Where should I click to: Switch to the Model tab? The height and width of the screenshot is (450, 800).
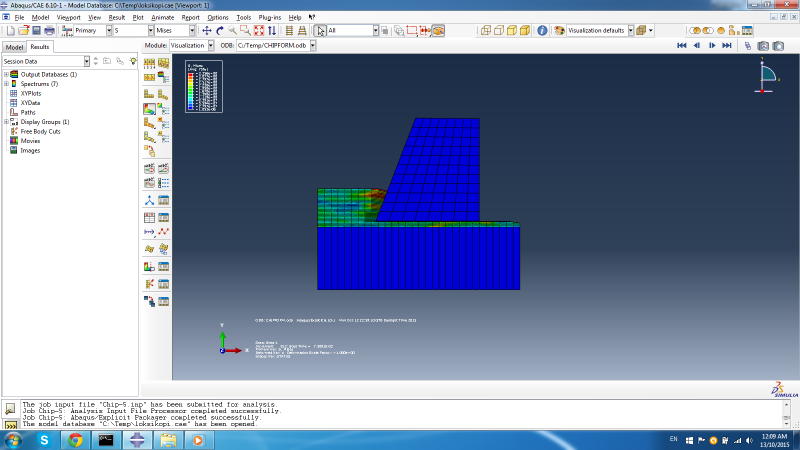[x=14, y=47]
